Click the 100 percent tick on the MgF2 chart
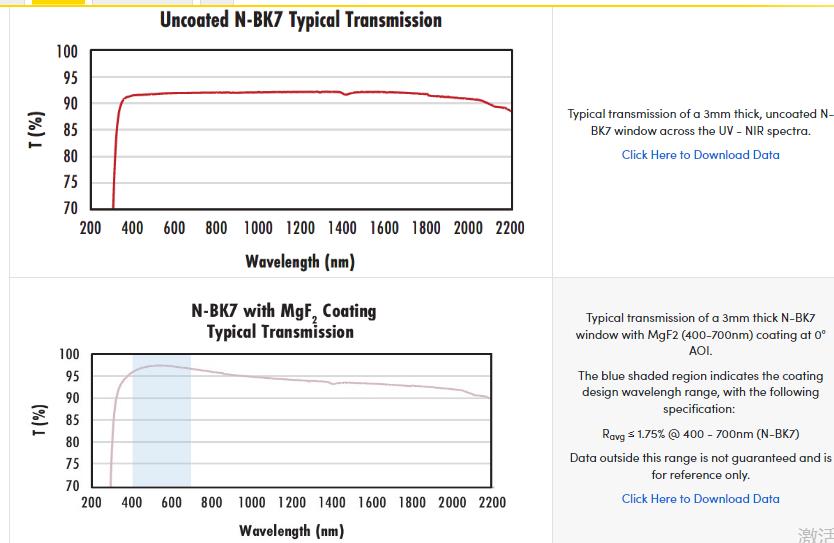The image size is (834, 543). pos(68,354)
